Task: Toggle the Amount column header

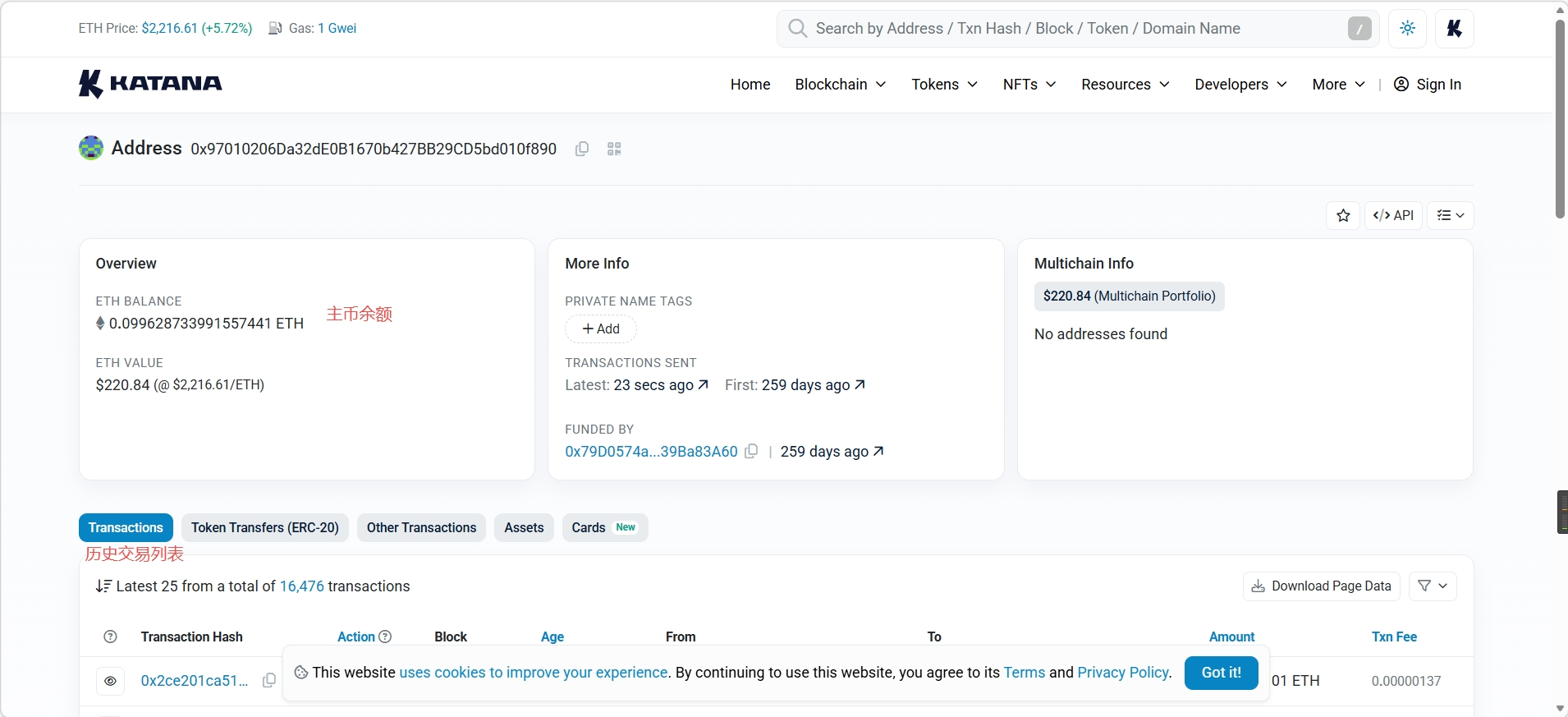Action: pyautogui.click(x=1231, y=637)
